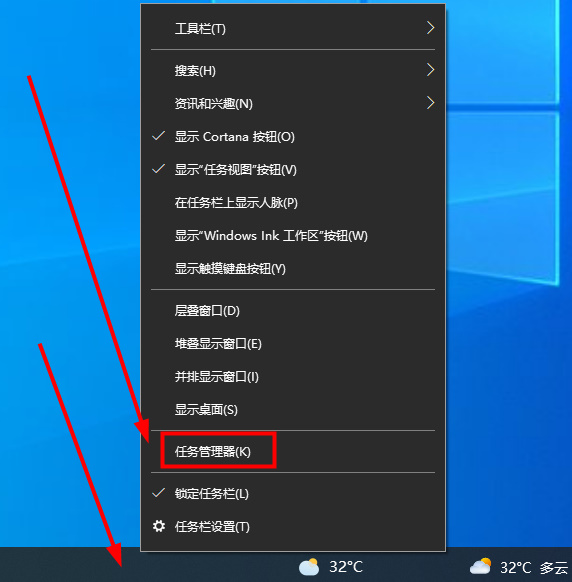The height and width of the screenshot is (582, 572).
Task: Expand the 资讯和兴趣(N) submenu chevron
Action: coord(430,103)
